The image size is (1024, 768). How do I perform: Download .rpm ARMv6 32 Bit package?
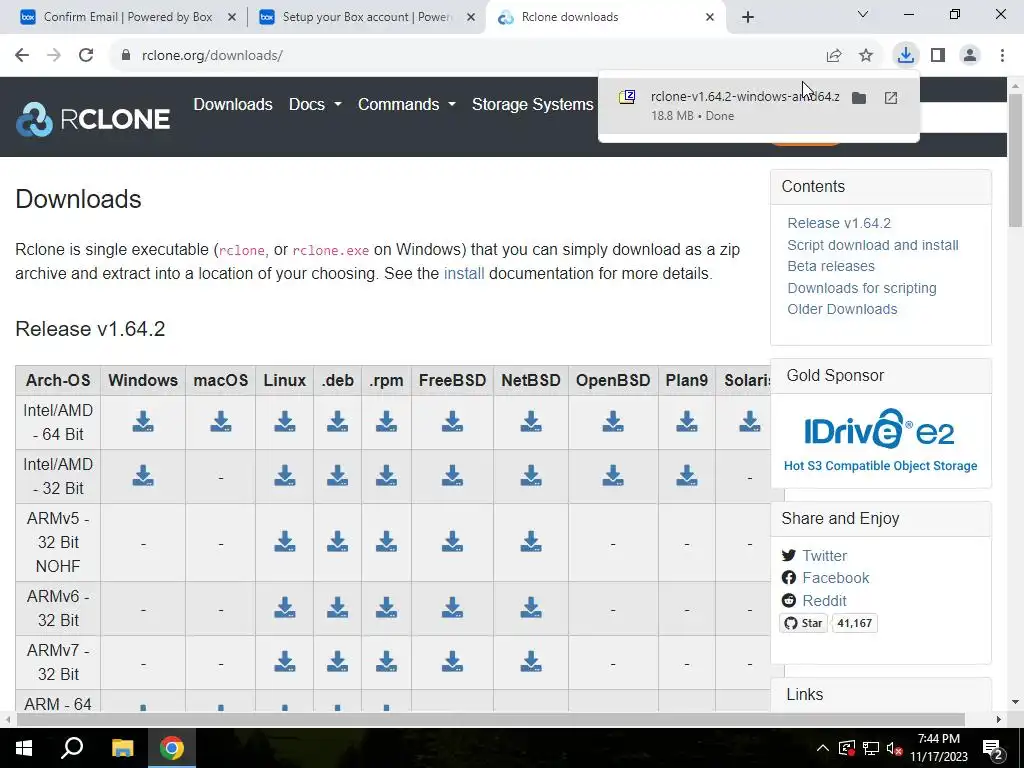(387, 608)
